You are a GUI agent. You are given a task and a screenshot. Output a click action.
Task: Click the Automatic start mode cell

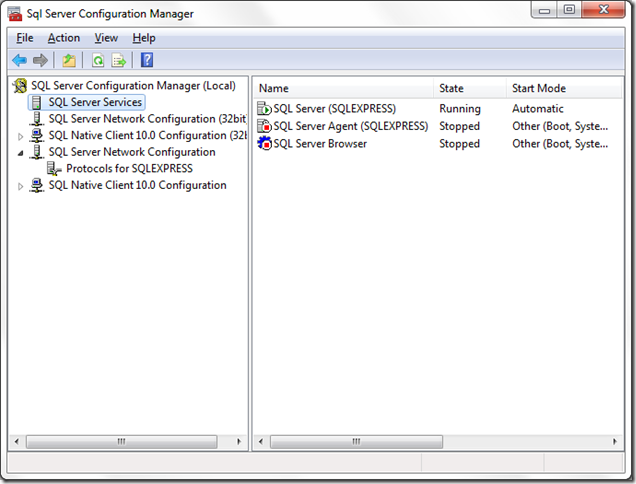pos(538,109)
